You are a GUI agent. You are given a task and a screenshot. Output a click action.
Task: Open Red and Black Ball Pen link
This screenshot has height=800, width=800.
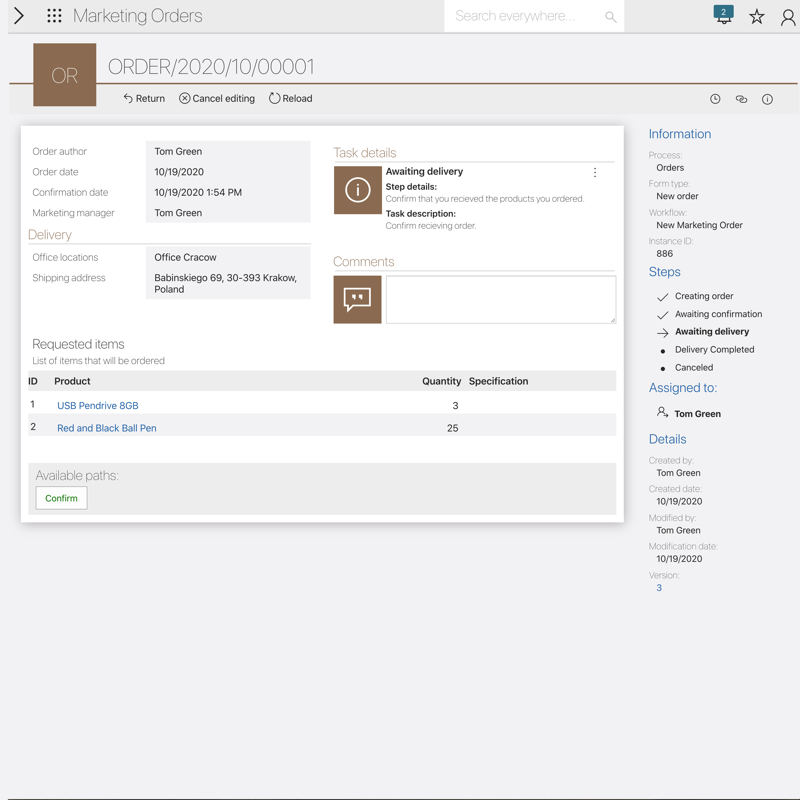click(x=106, y=428)
